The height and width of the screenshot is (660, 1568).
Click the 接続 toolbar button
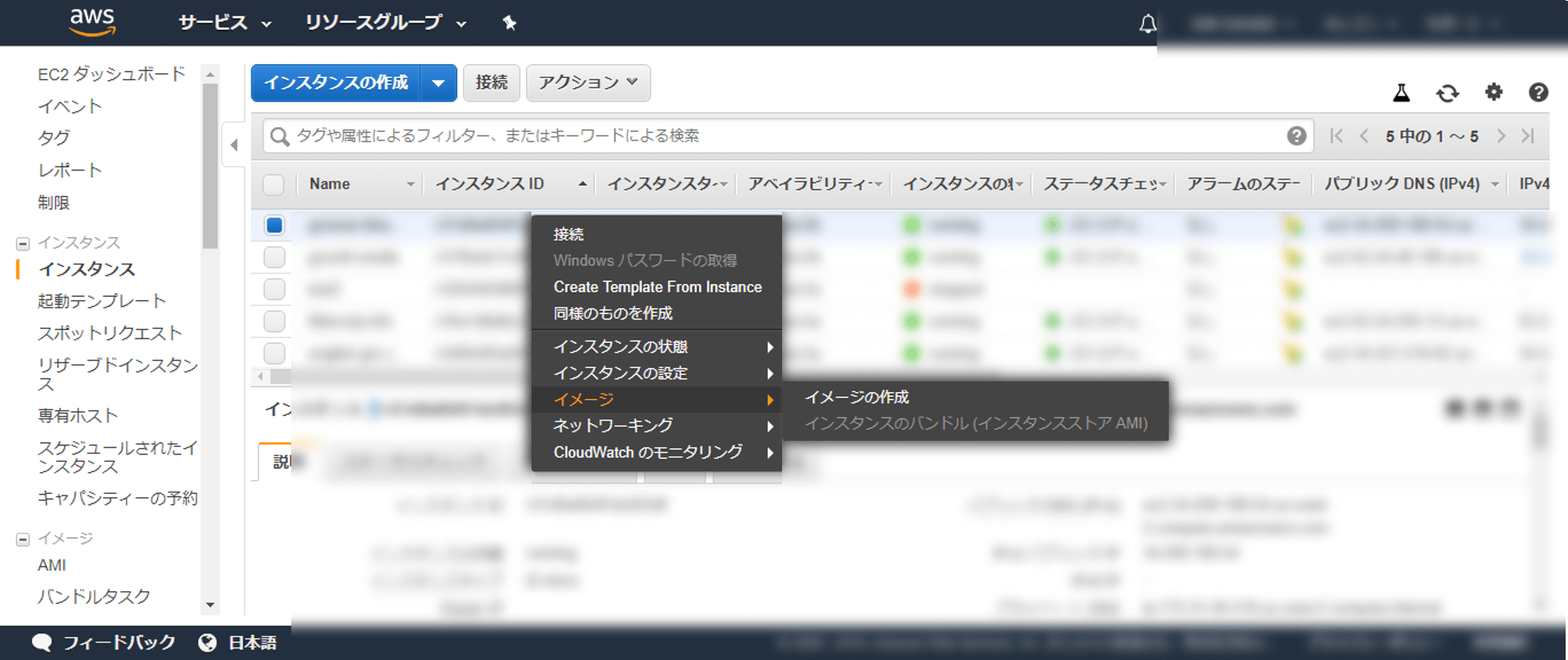492,83
